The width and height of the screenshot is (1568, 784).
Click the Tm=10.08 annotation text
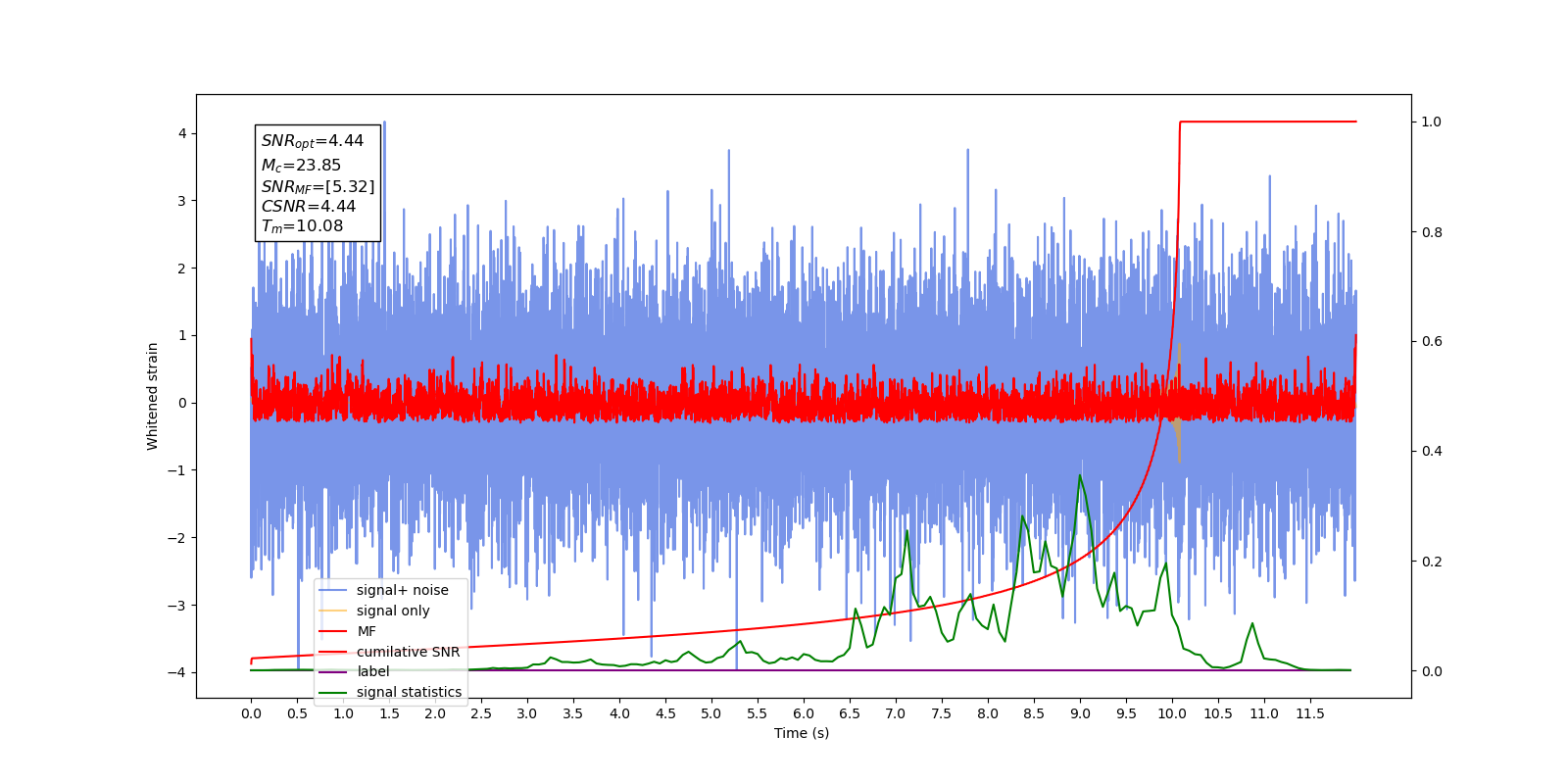point(302,226)
